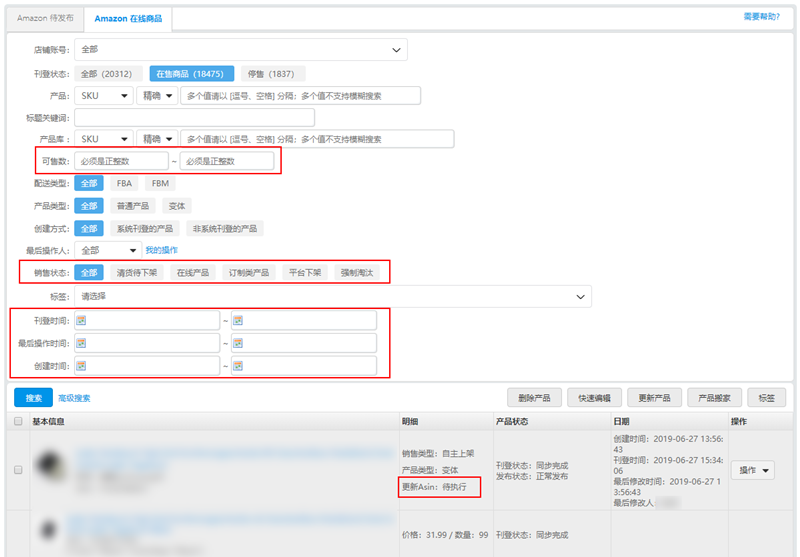Check the first product row checkbox
This screenshot has width=800, height=557.
click(x=18, y=469)
